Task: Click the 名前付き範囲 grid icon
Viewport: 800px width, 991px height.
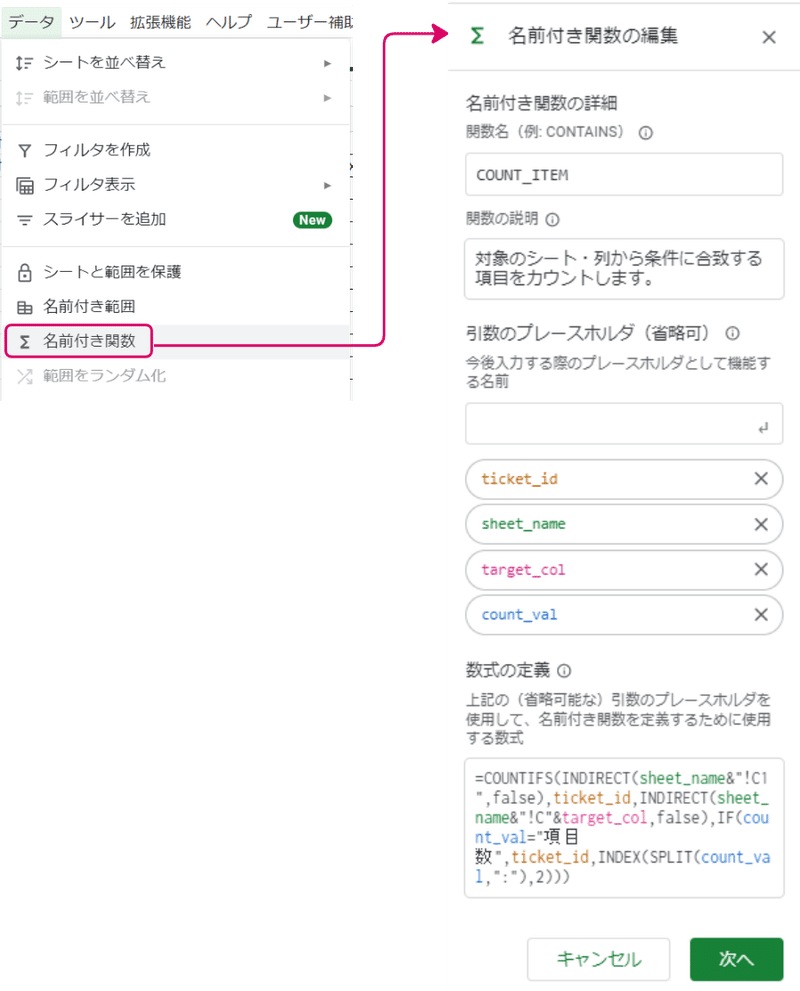Action: 26,306
